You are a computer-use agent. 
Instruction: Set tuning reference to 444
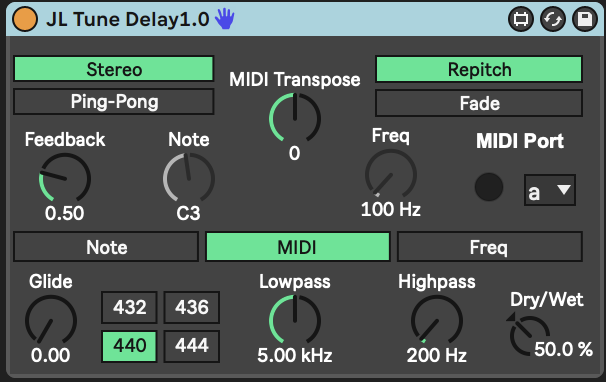pyautogui.click(x=192, y=346)
